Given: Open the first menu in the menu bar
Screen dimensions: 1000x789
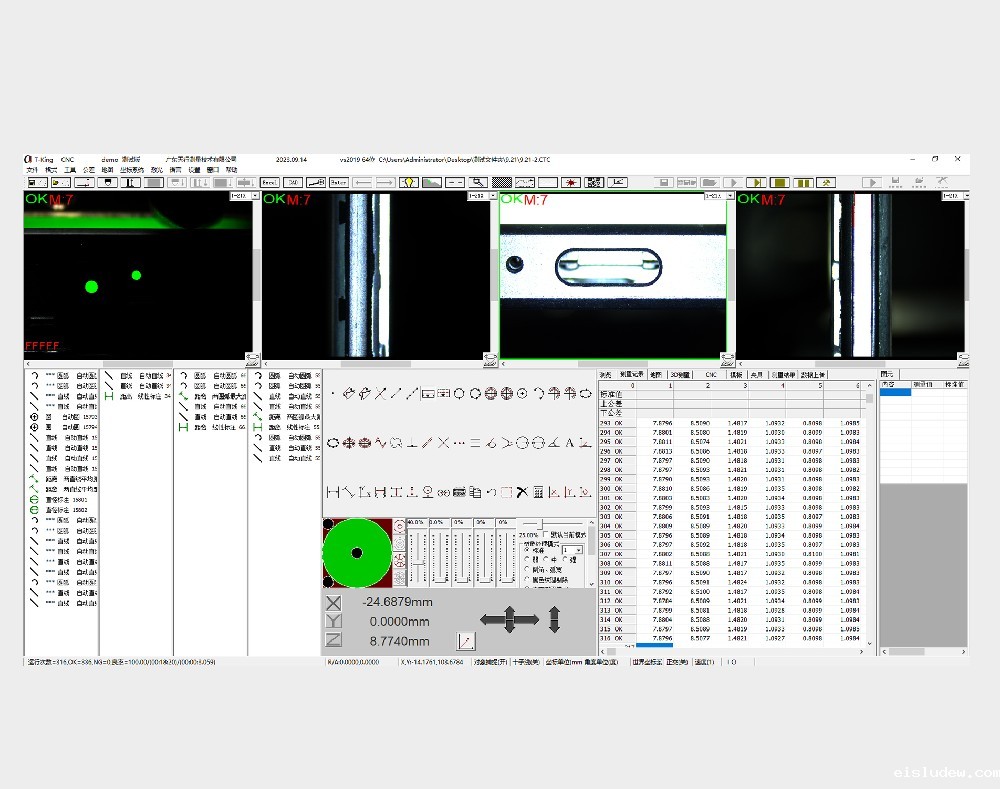Looking at the screenshot, I should (32, 170).
